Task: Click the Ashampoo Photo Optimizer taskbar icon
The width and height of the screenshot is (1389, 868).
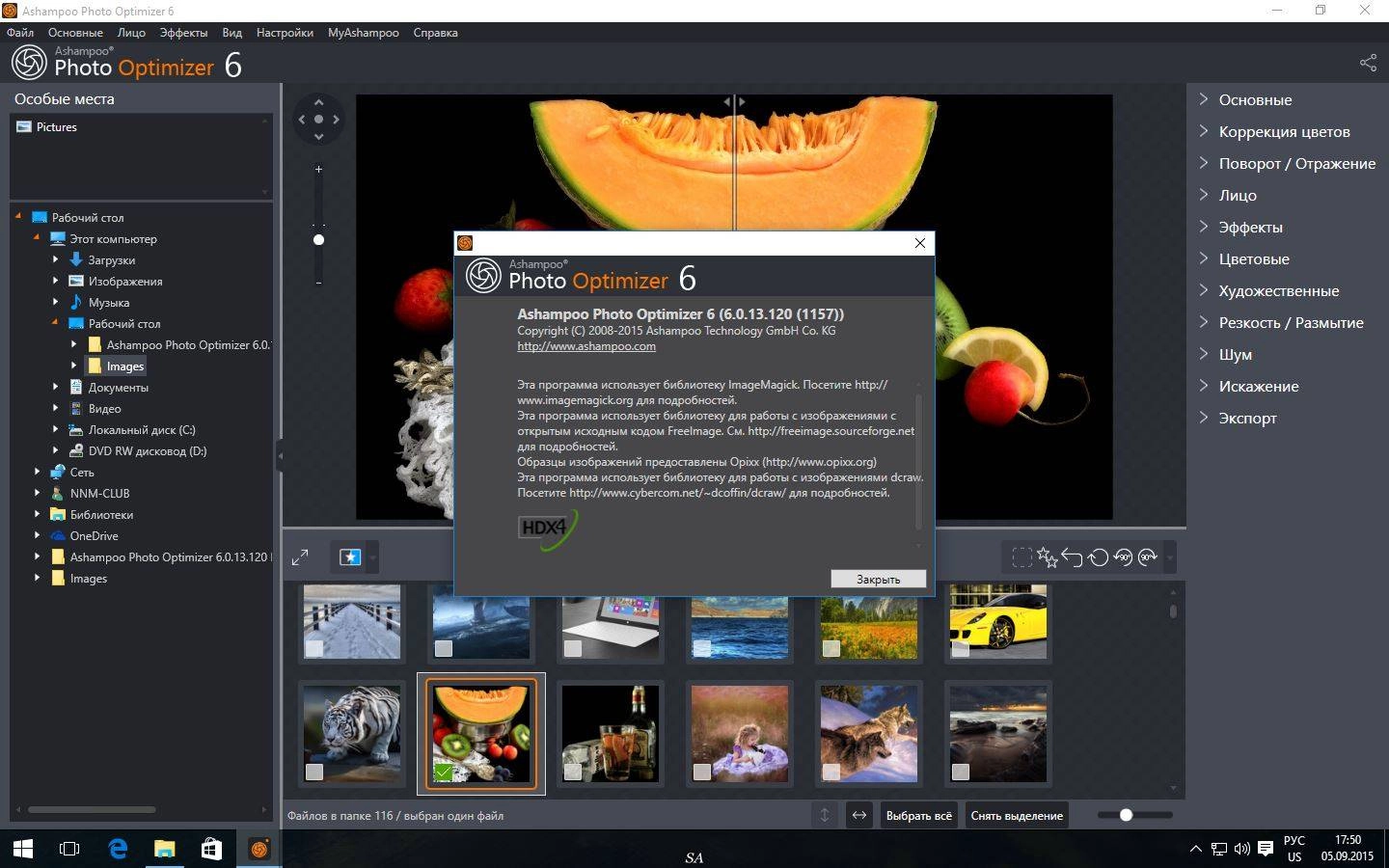Action: (x=259, y=849)
